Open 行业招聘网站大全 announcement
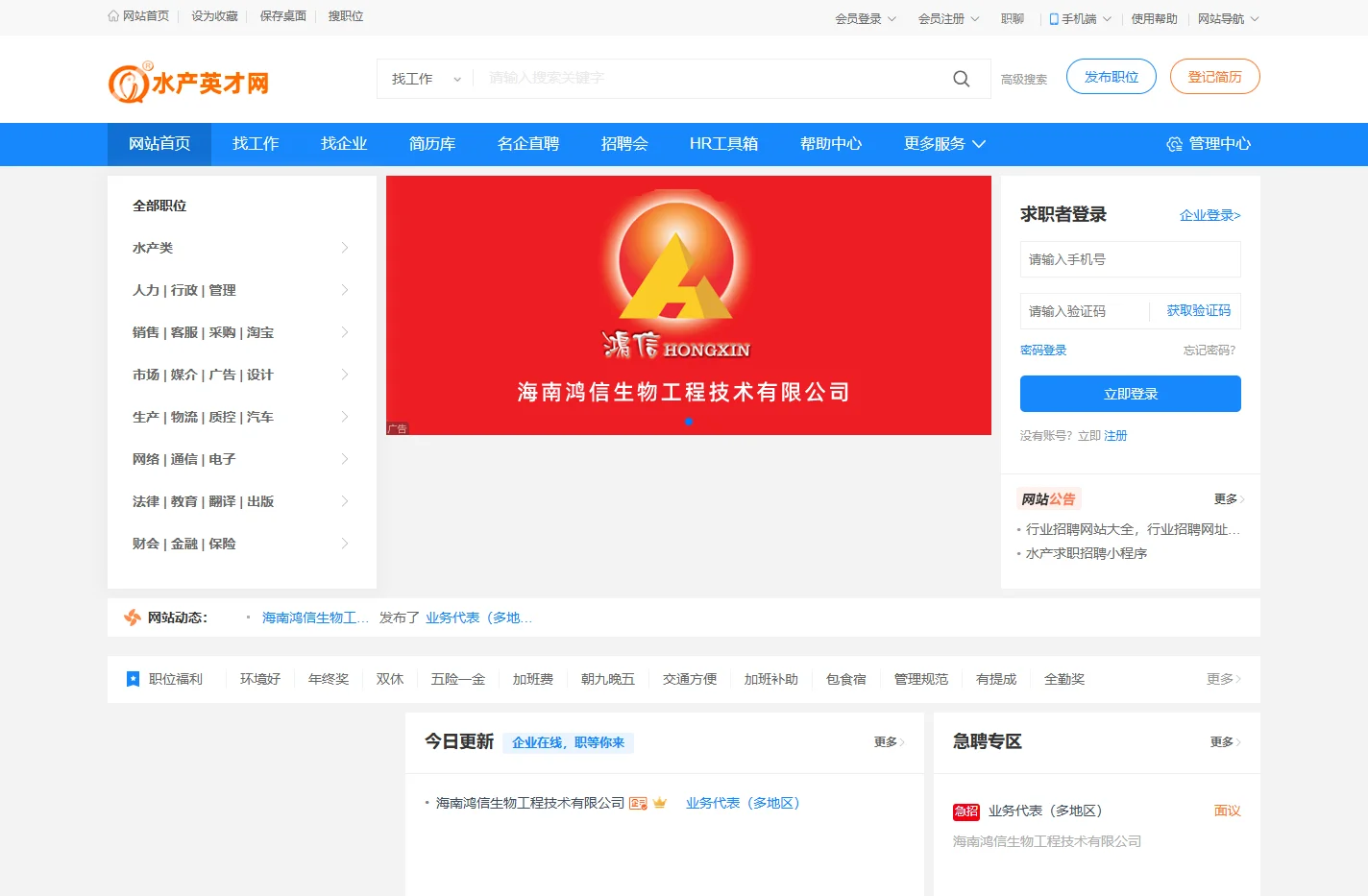 point(1133,529)
